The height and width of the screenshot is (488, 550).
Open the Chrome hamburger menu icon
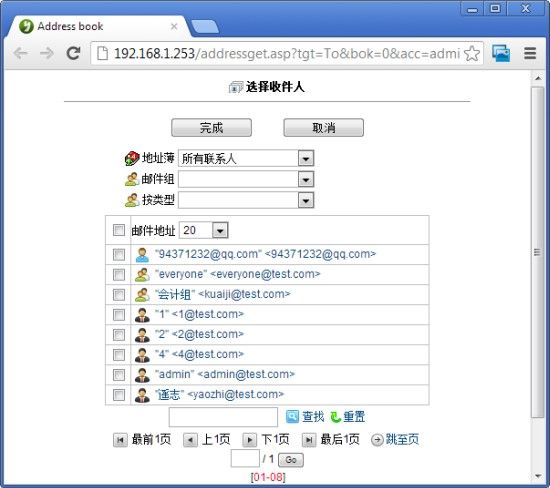click(530, 53)
